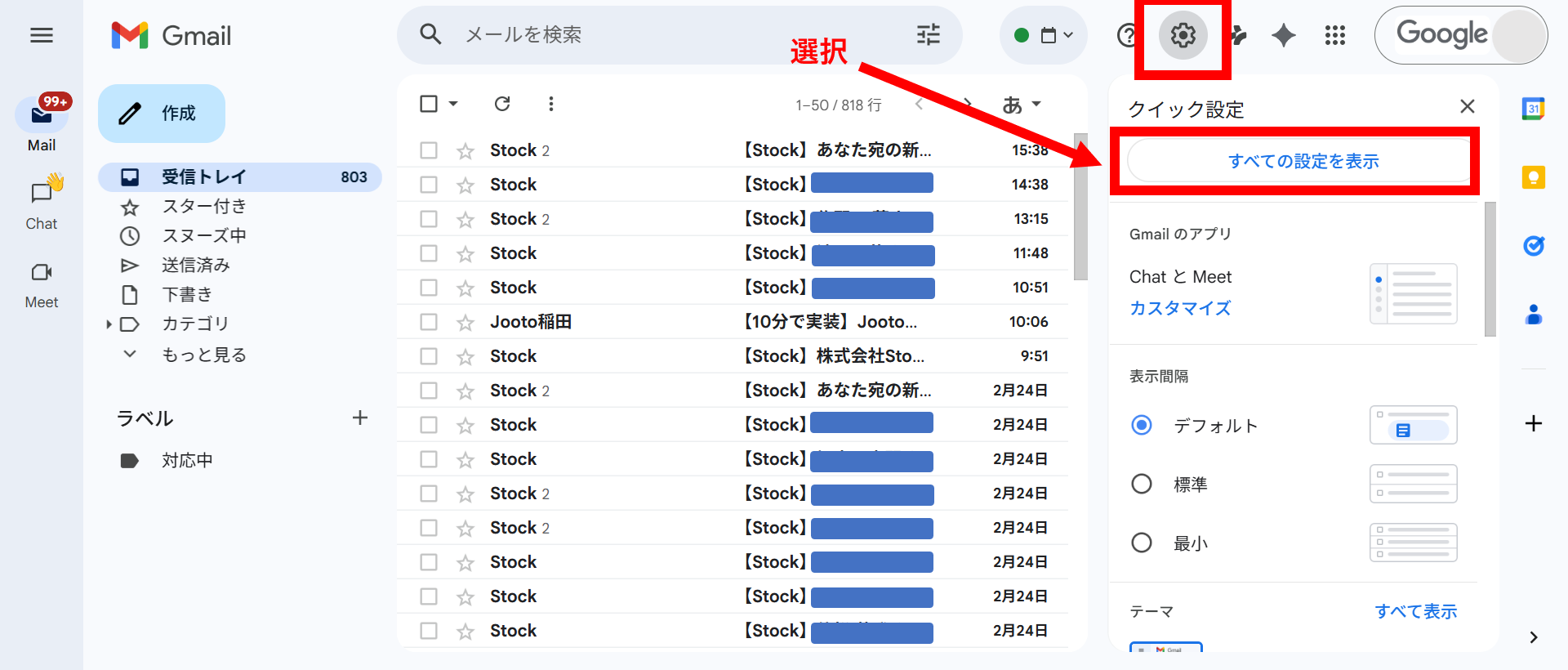Open 送信済み folder
Screen dimensions: 1568x670
[196, 265]
